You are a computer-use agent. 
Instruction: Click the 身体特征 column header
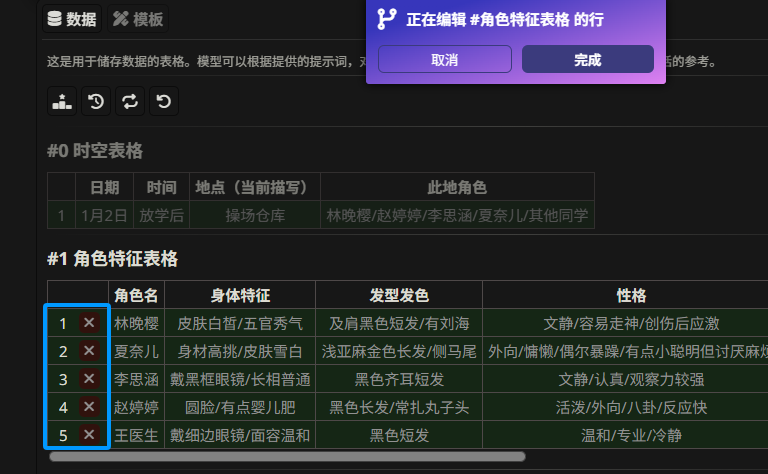pos(240,295)
